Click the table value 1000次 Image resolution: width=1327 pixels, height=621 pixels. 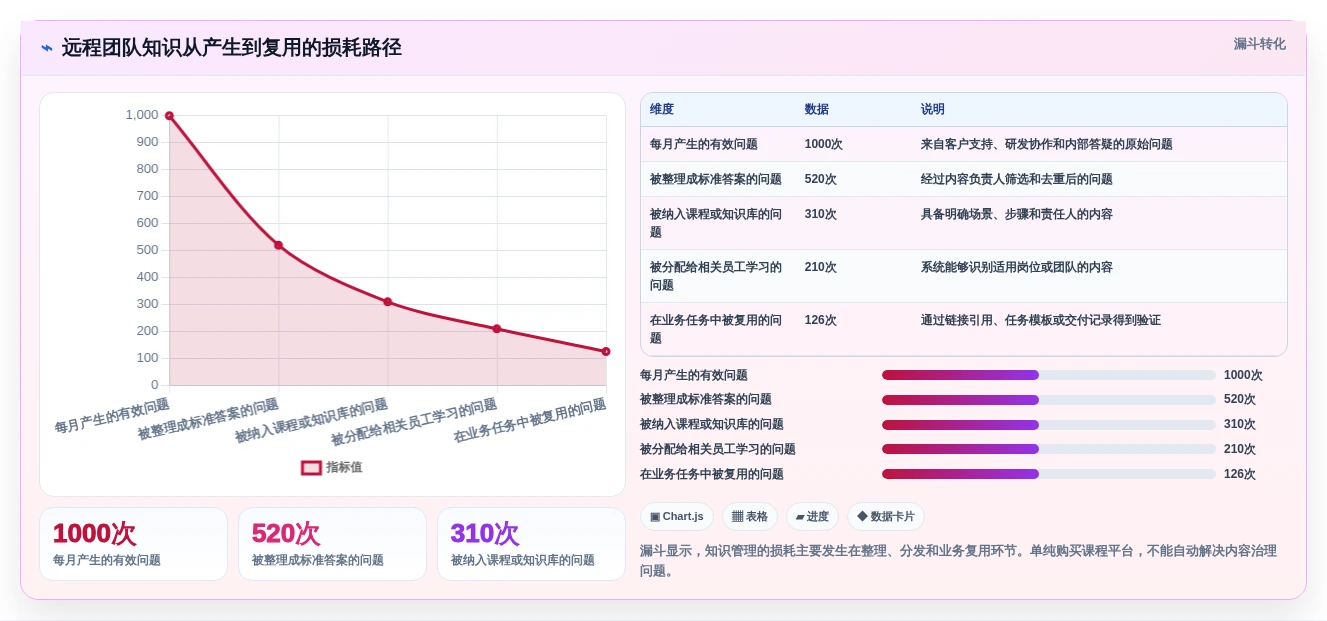(x=824, y=145)
